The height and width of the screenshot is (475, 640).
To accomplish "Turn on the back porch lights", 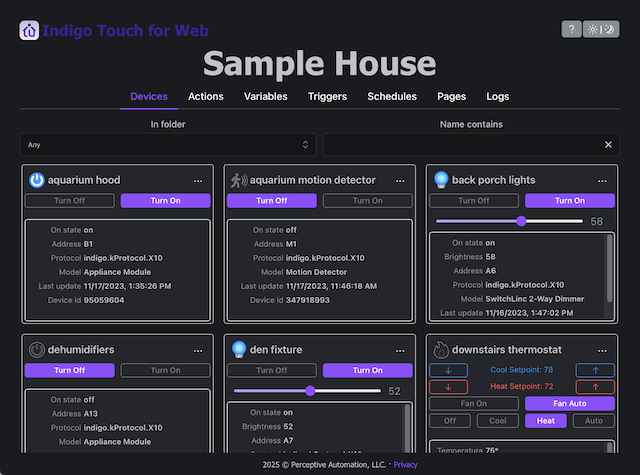I will (x=570, y=201).
